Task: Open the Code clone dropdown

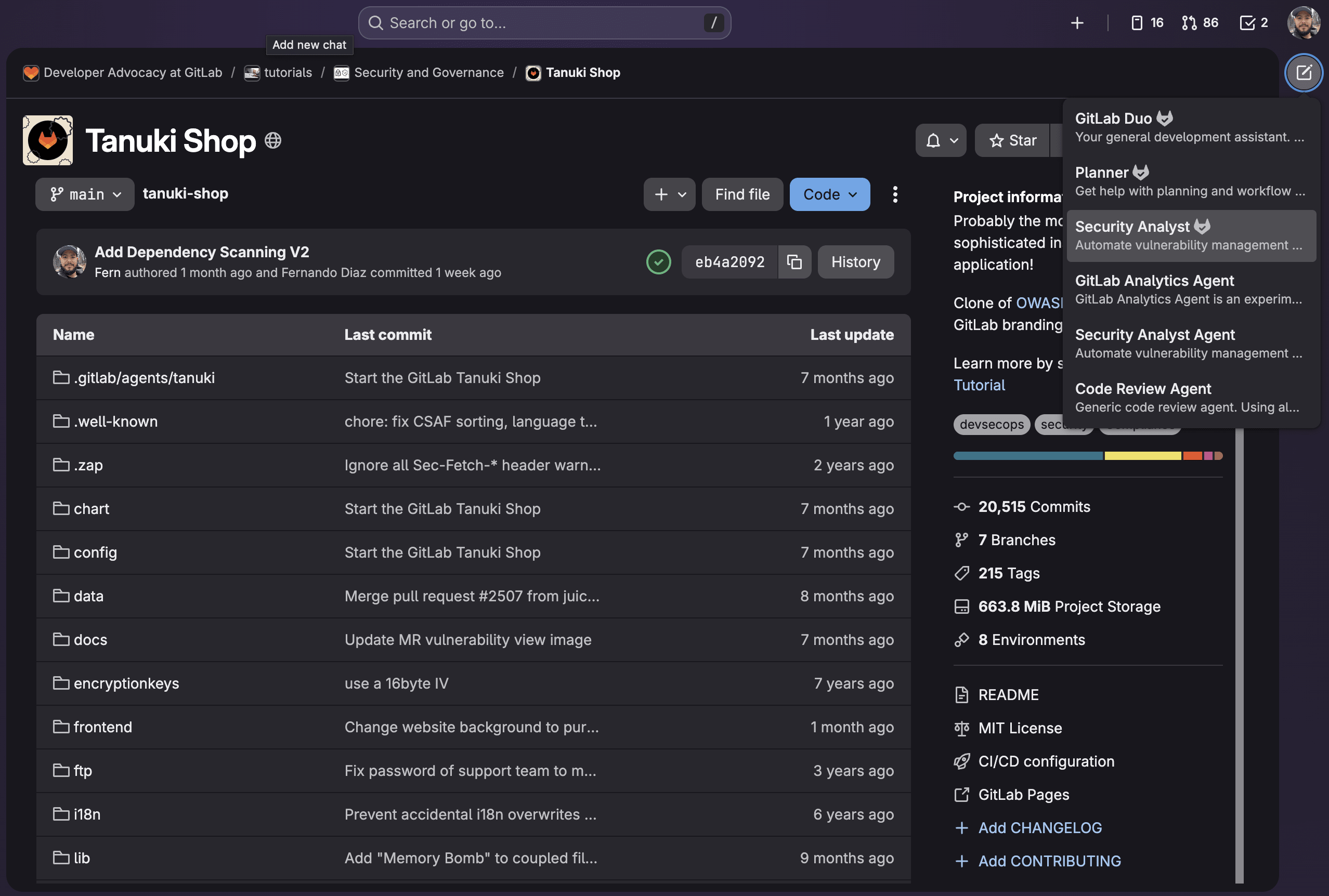Action: coord(829,194)
